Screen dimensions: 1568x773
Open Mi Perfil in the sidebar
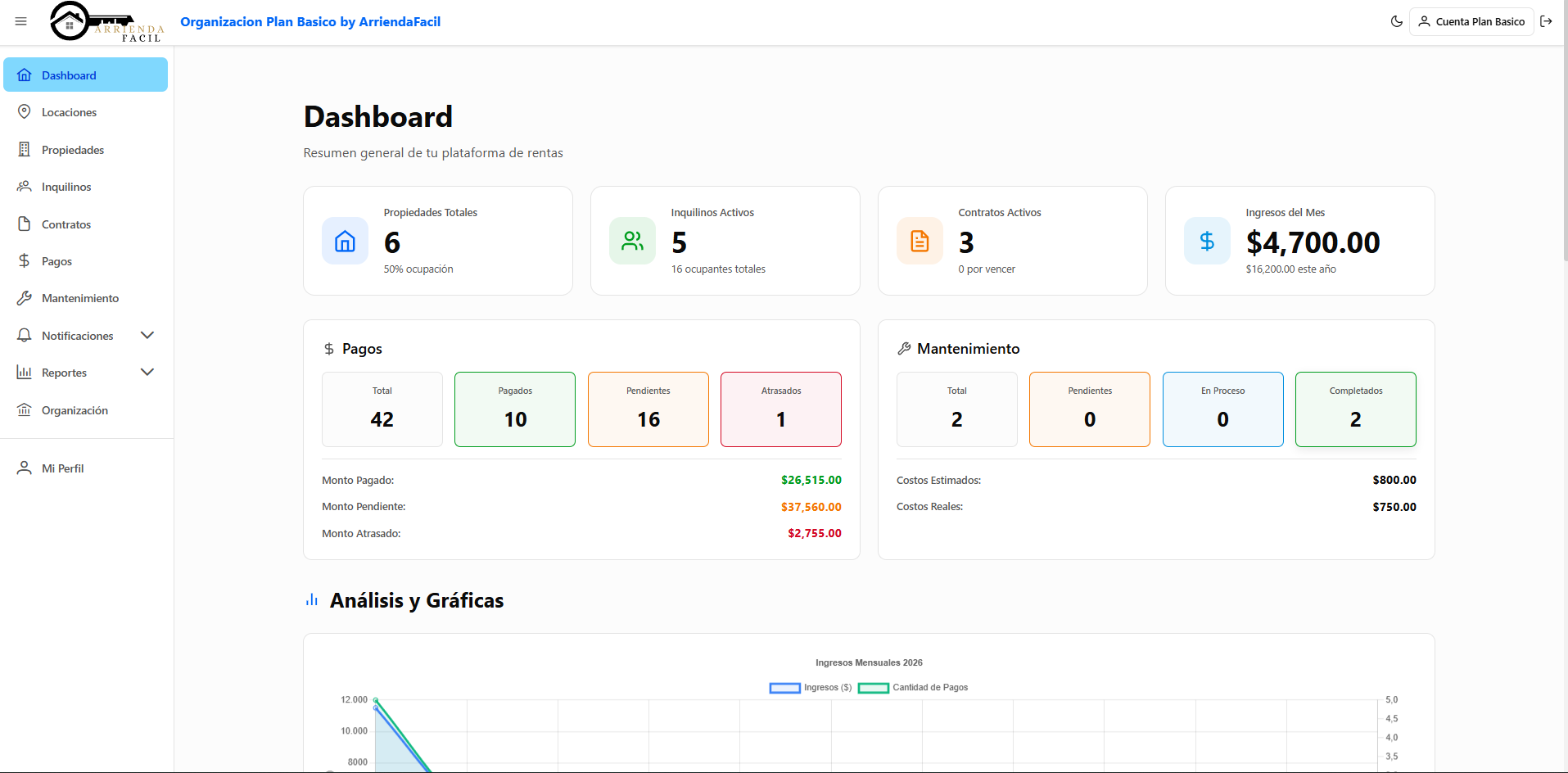pos(86,468)
